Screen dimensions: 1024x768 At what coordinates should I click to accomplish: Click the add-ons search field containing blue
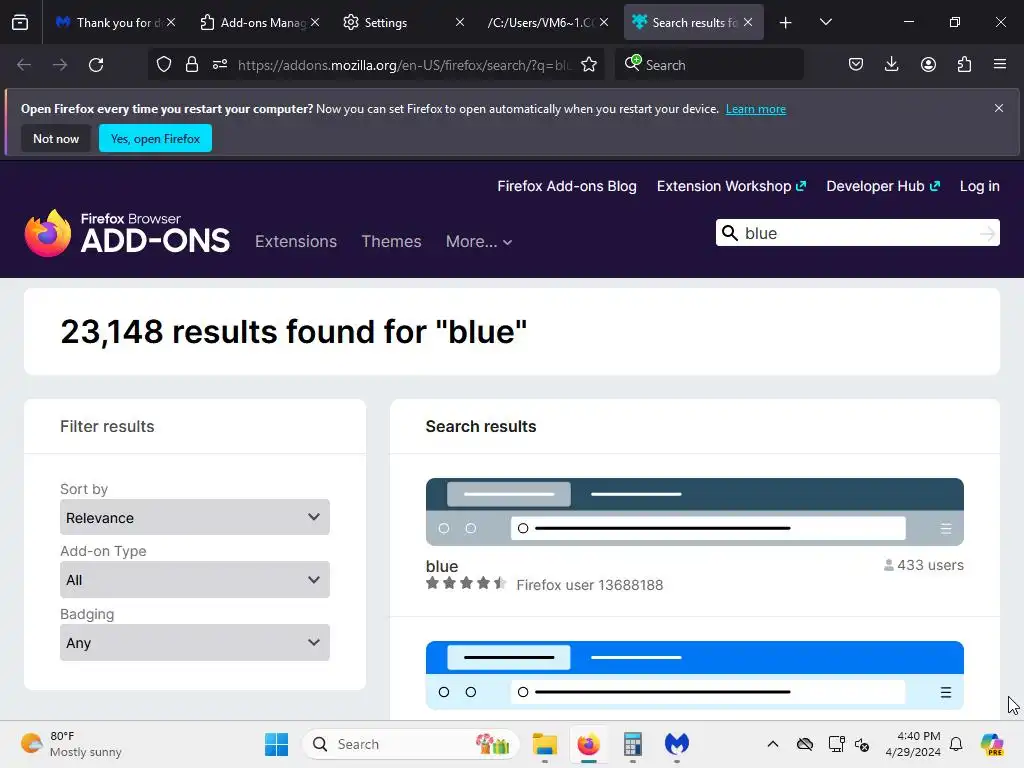click(x=859, y=233)
